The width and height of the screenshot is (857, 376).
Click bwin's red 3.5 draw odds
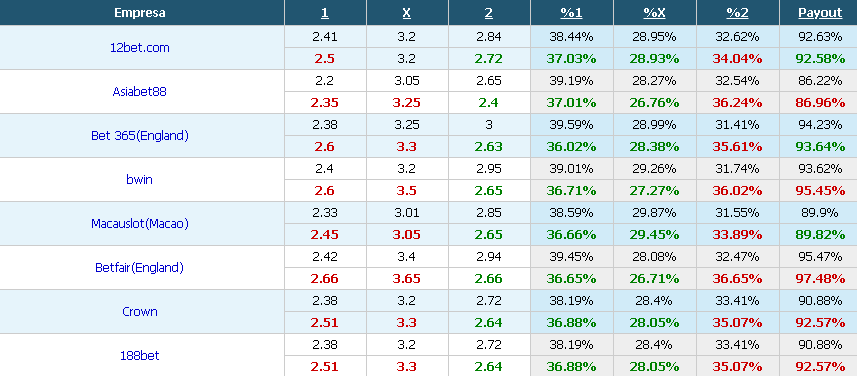pyautogui.click(x=407, y=191)
